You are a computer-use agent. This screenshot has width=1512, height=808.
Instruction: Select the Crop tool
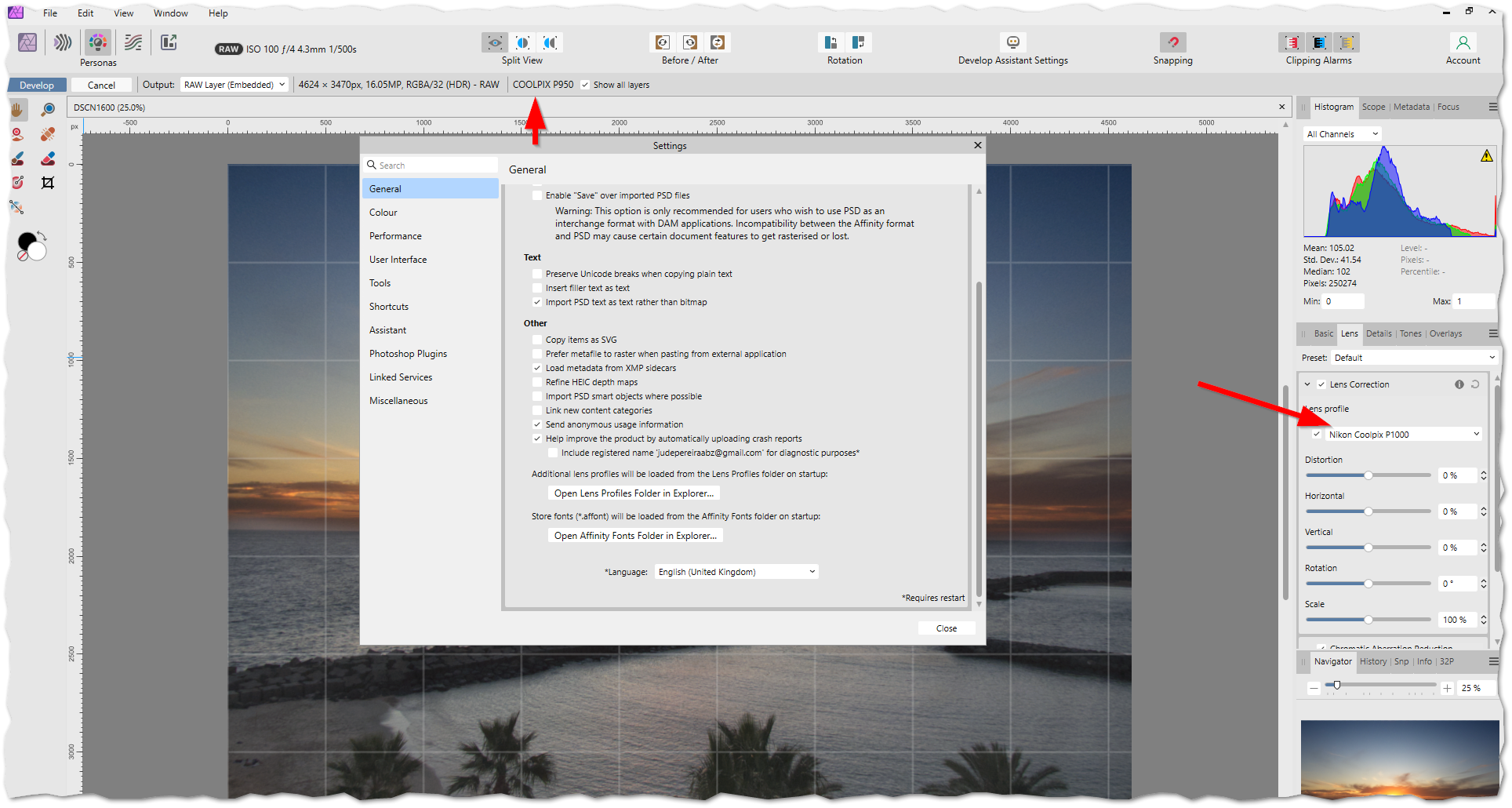(48, 183)
